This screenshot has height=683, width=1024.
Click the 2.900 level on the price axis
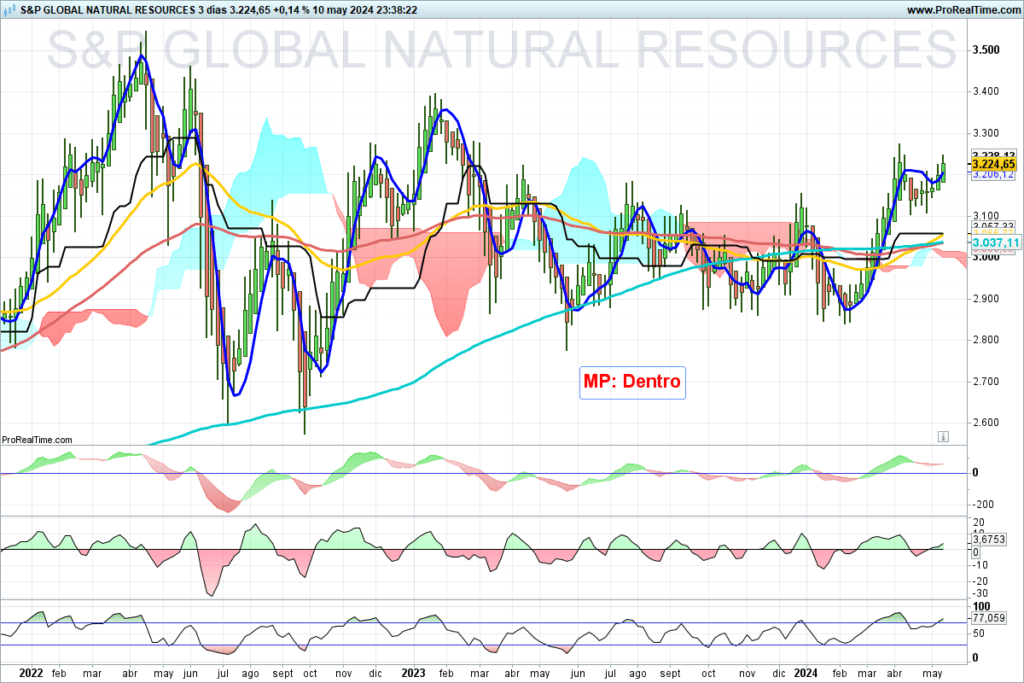[x=986, y=298]
